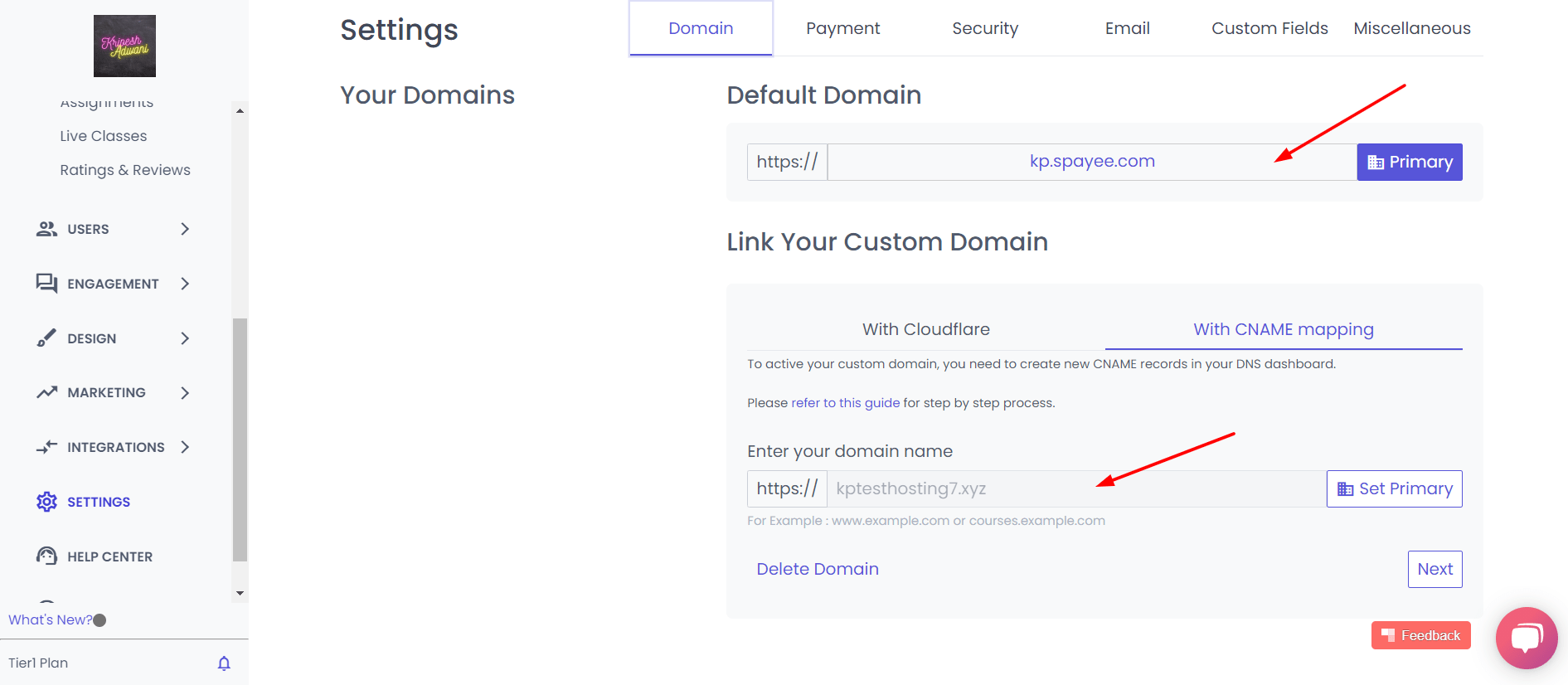Image resolution: width=1568 pixels, height=685 pixels.
Task: Open the live chat bubble widget
Action: click(x=1526, y=638)
